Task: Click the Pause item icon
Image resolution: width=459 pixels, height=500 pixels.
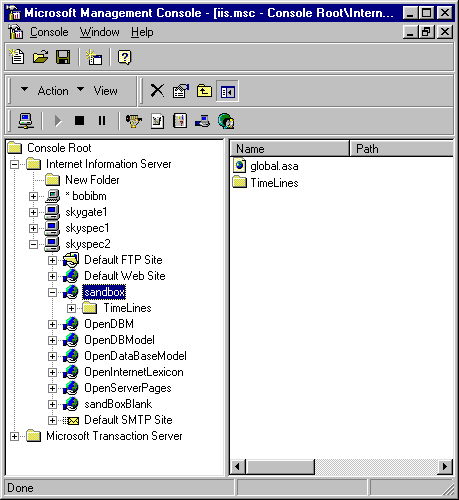Action: click(102, 120)
